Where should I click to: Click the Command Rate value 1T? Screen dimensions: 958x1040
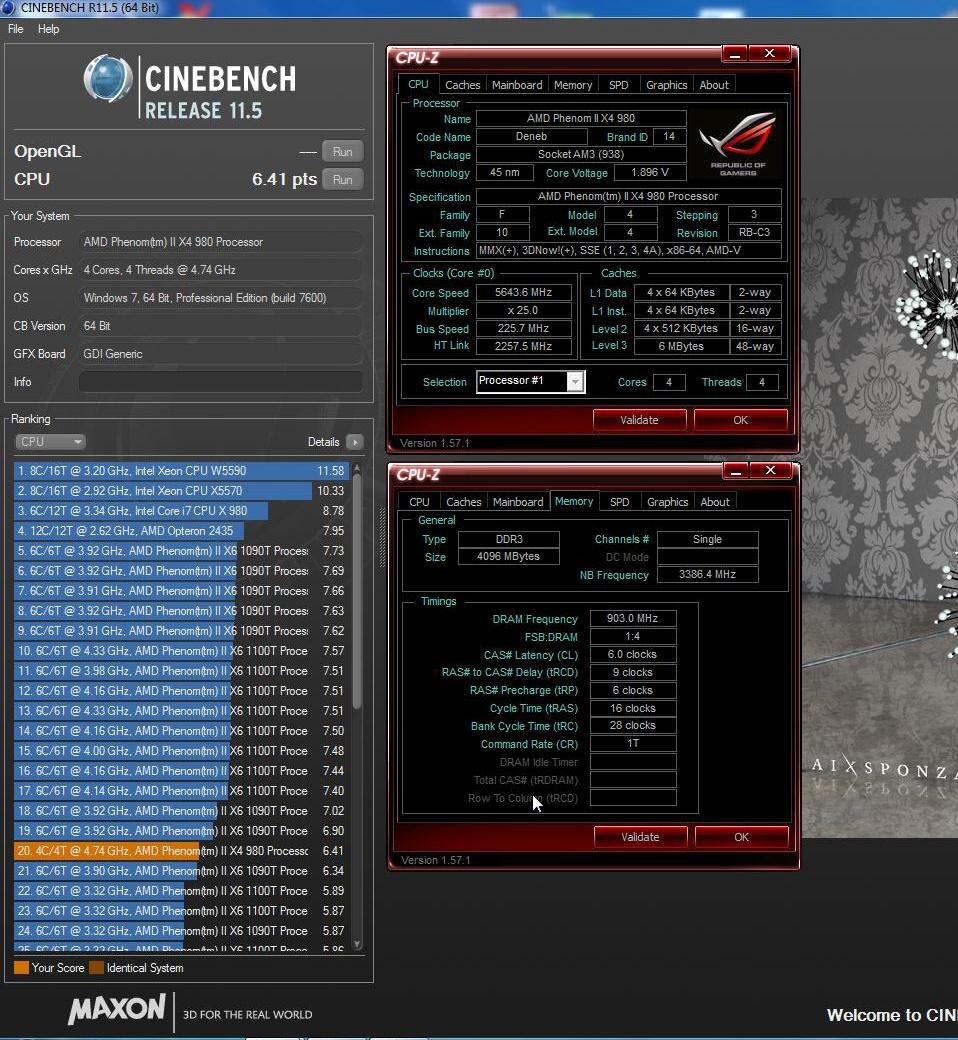(x=633, y=744)
